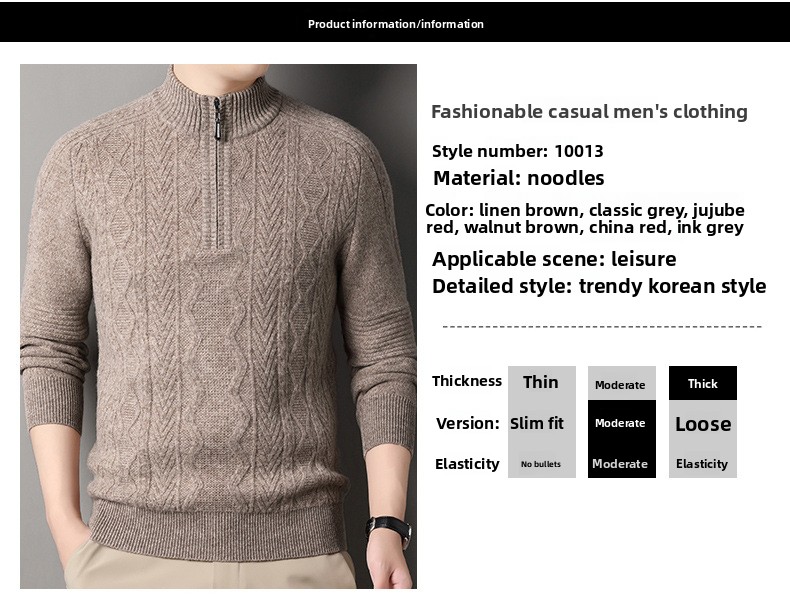This screenshot has width=790, height=598.
Task: Click the Thin thickness box
Action: click(x=542, y=382)
